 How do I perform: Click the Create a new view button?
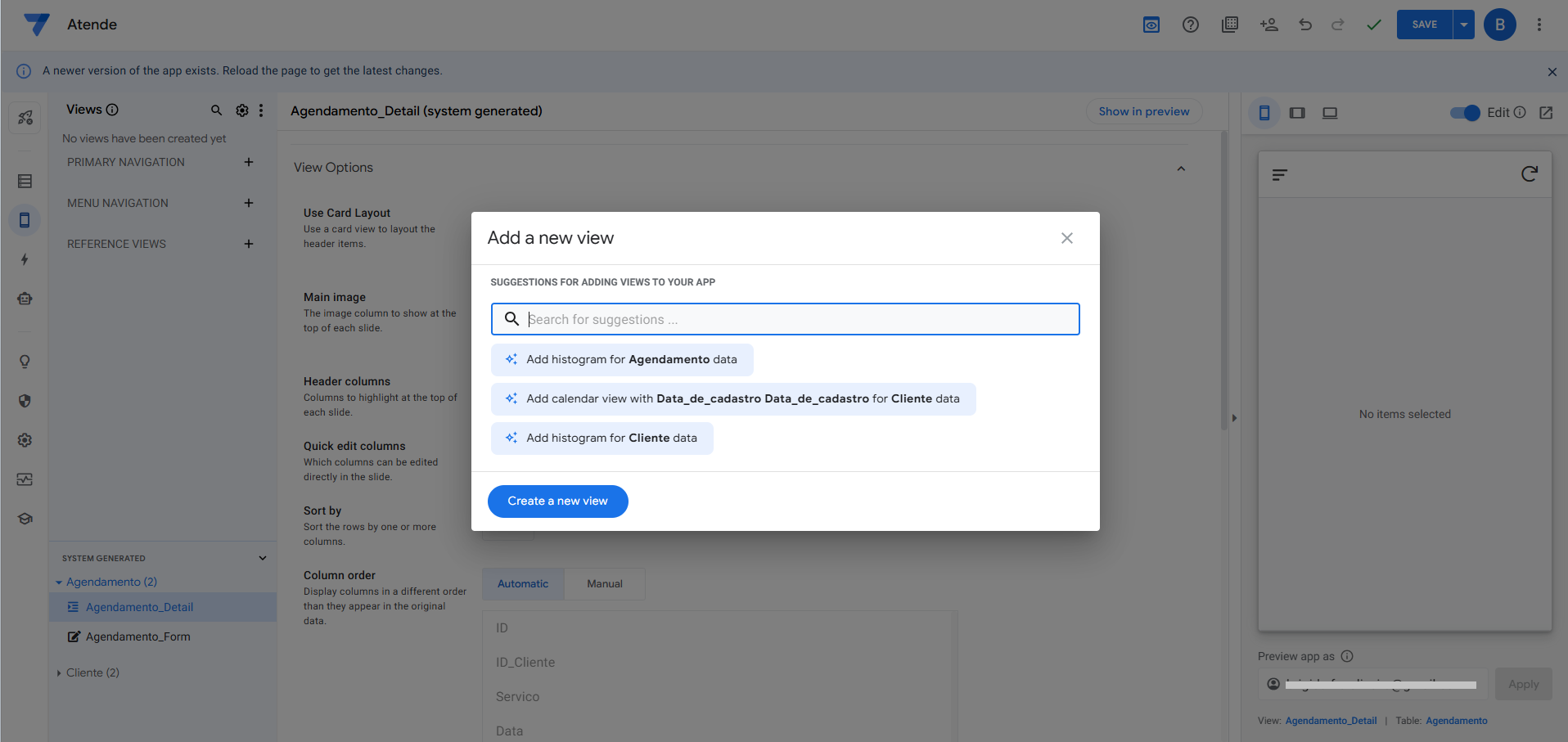(x=557, y=501)
